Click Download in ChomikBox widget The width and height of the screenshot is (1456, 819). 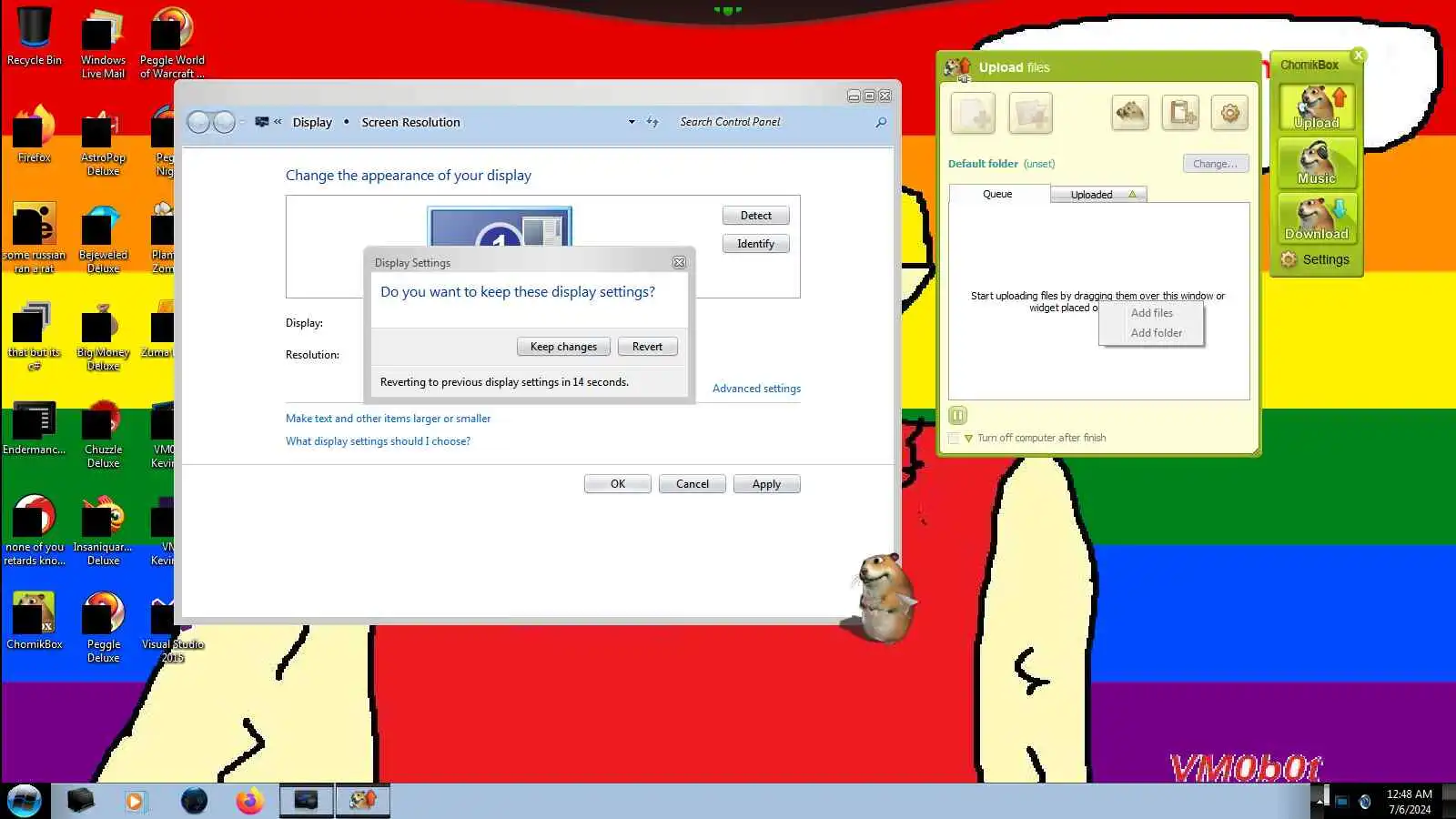[1317, 218]
